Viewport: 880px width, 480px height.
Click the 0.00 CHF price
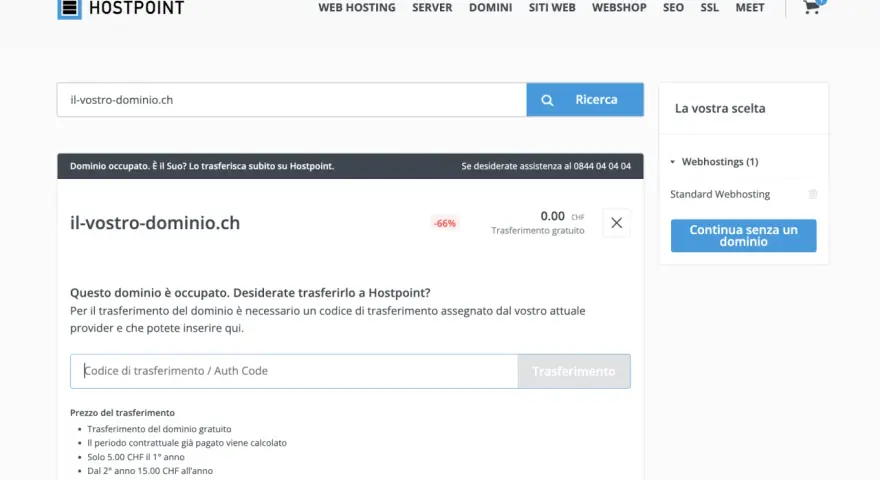[x=562, y=216]
